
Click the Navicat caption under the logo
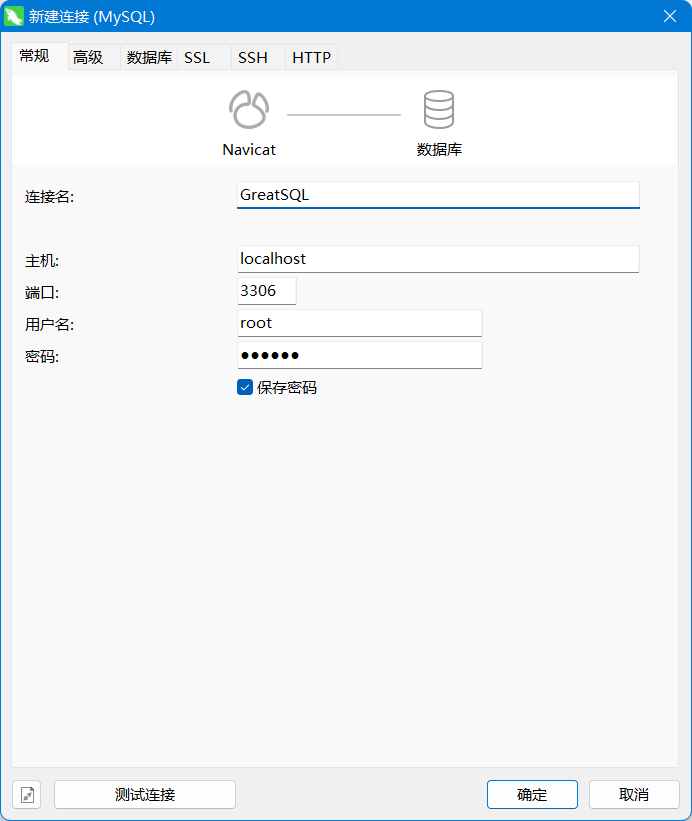(x=249, y=150)
